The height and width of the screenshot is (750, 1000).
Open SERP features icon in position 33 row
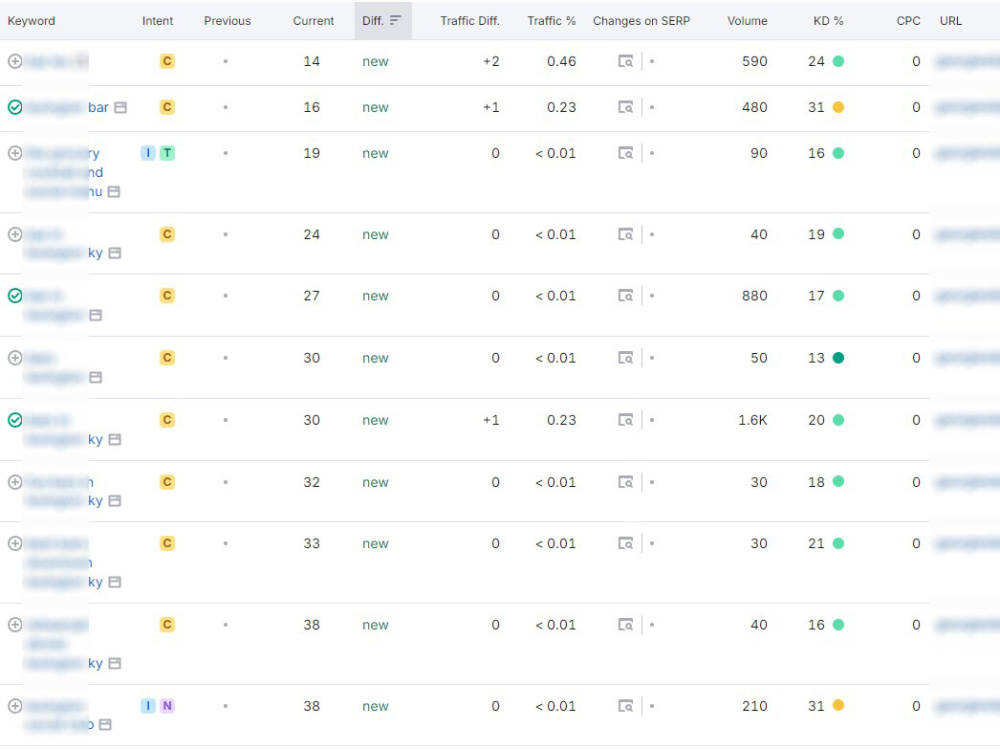pos(115,582)
